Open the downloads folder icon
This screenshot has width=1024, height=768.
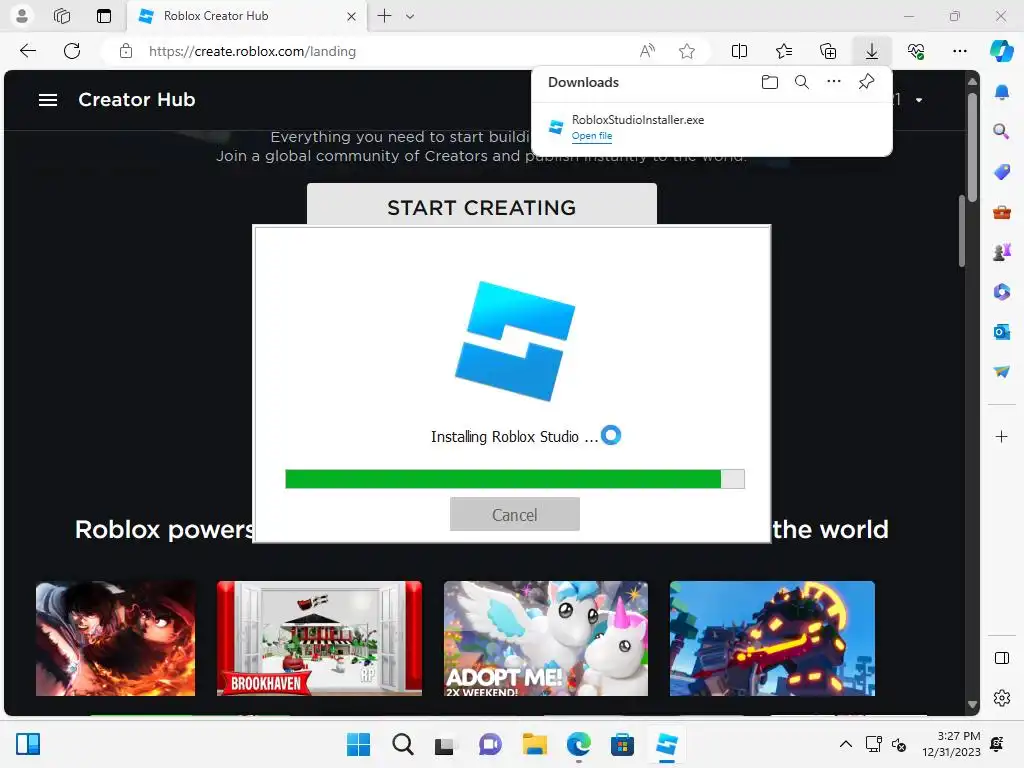point(770,82)
